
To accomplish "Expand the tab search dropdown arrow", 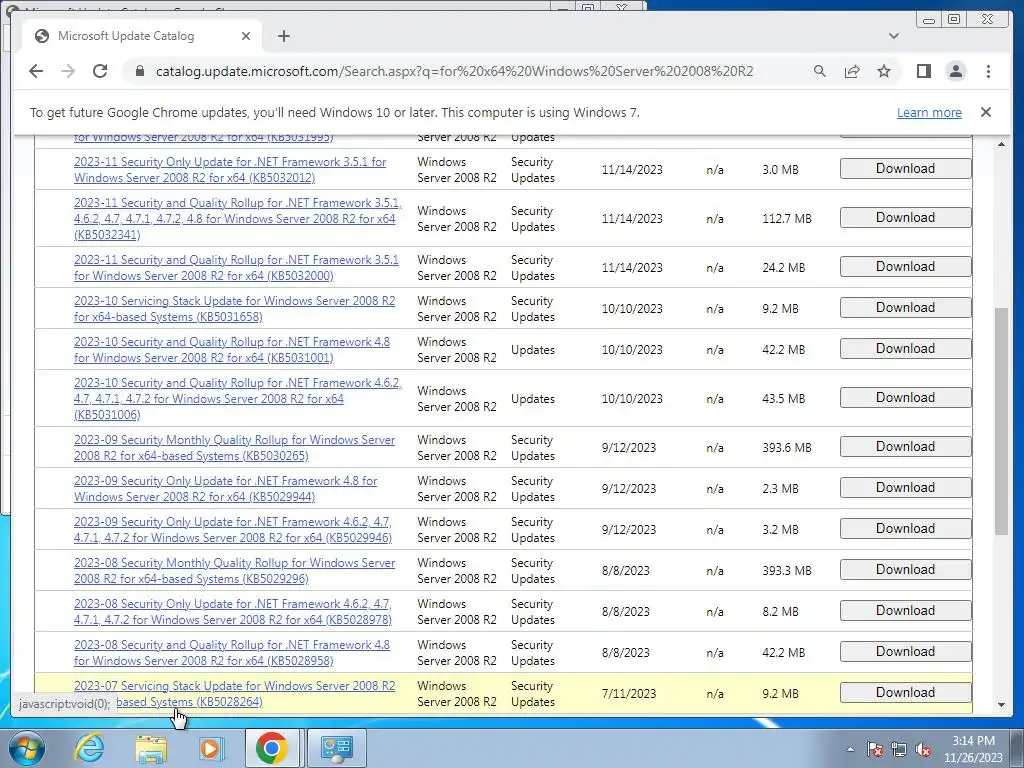I will 893,36.
